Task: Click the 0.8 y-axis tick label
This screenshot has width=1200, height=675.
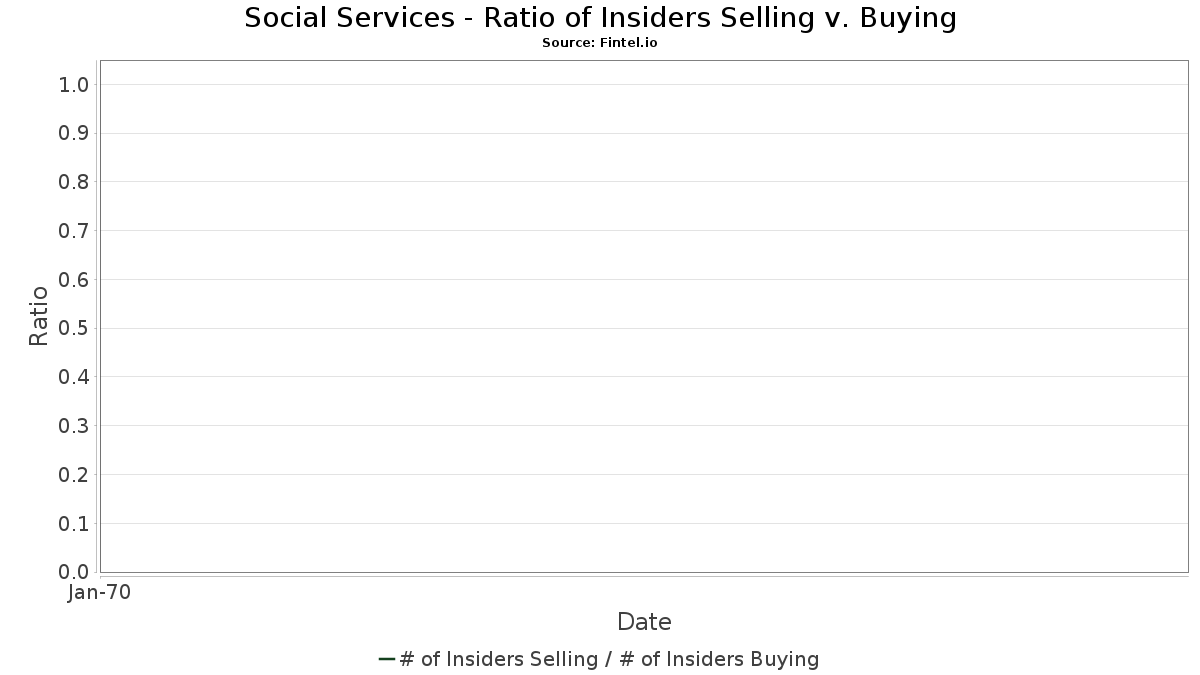Action: 75,182
